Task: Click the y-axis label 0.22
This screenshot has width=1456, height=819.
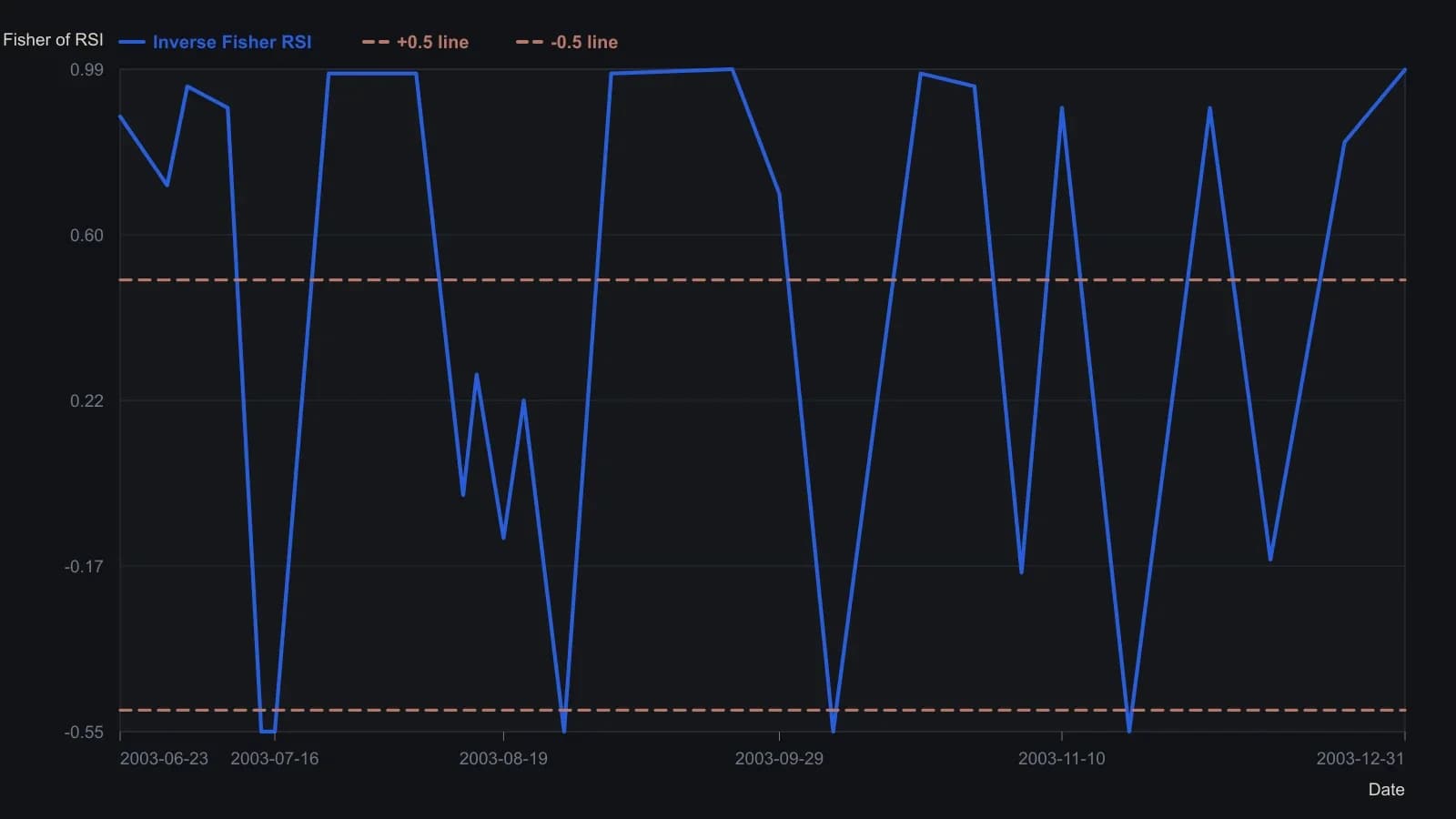Action: (x=87, y=401)
